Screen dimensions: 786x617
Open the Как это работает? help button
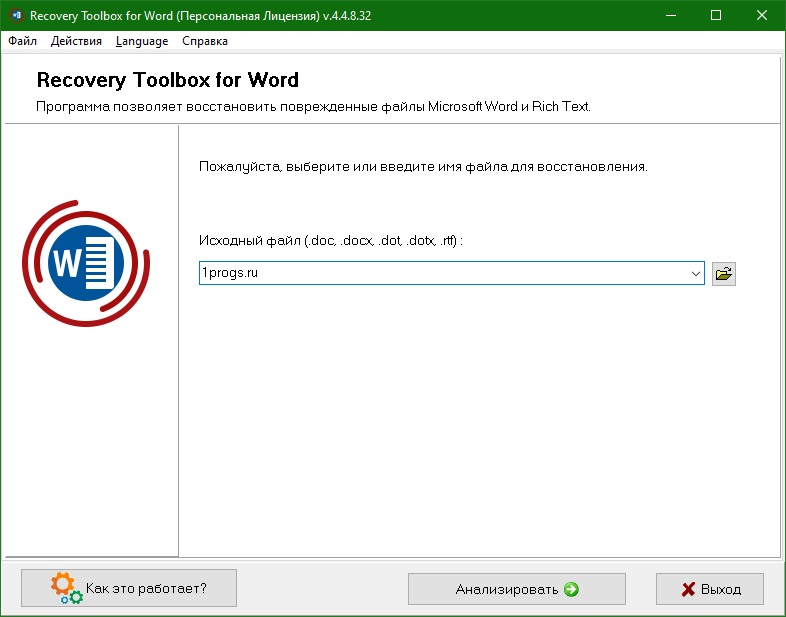click(x=129, y=588)
